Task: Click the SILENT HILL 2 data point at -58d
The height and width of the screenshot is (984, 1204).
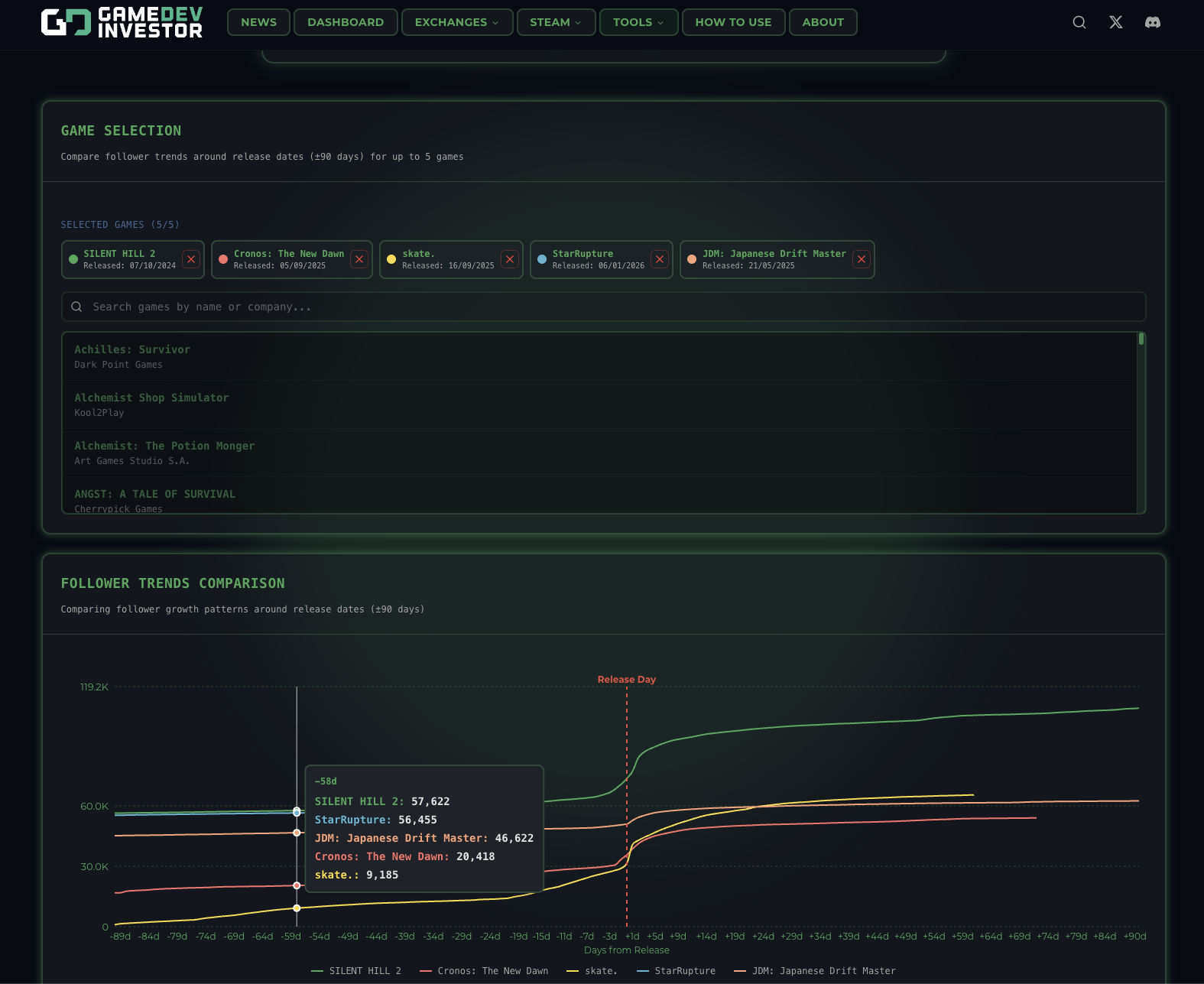Action: tap(297, 810)
